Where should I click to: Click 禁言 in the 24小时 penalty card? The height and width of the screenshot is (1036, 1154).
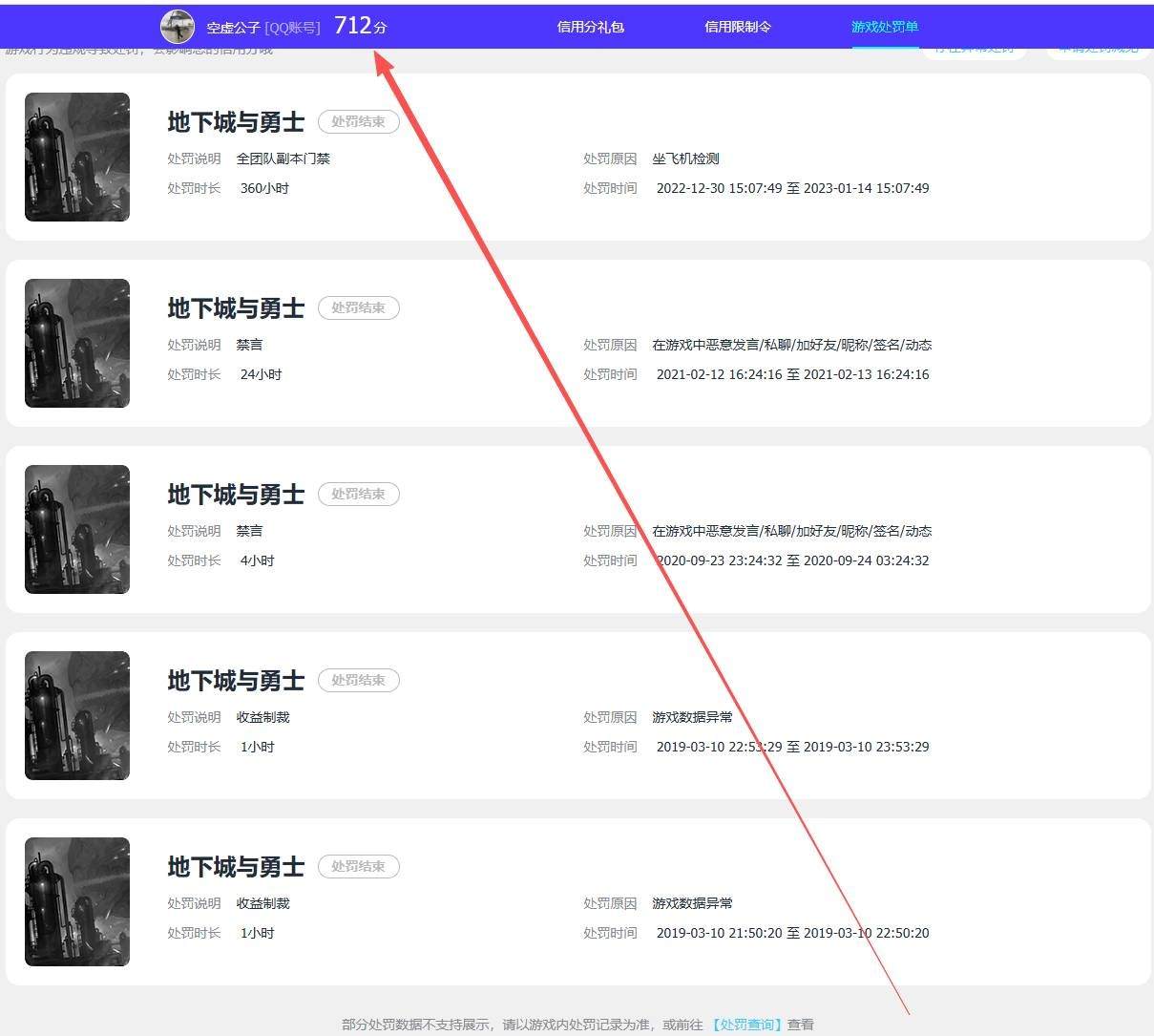click(249, 345)
